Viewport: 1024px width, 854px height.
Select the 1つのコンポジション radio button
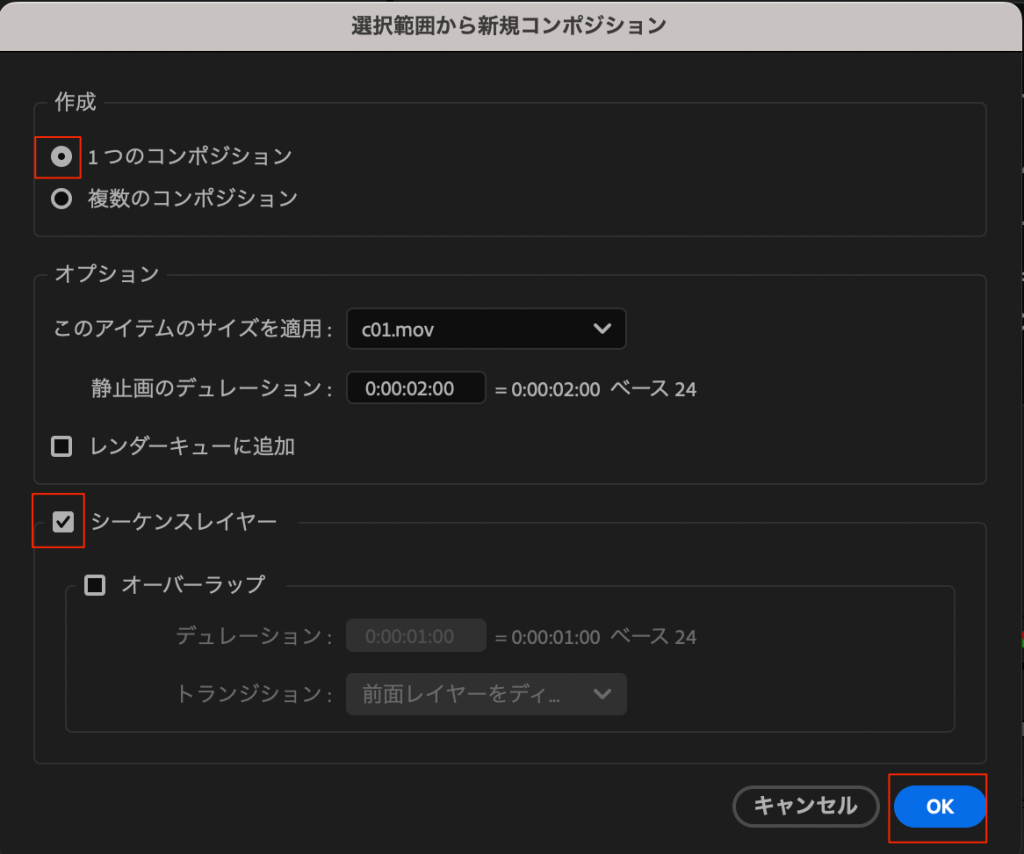(62, 157)
